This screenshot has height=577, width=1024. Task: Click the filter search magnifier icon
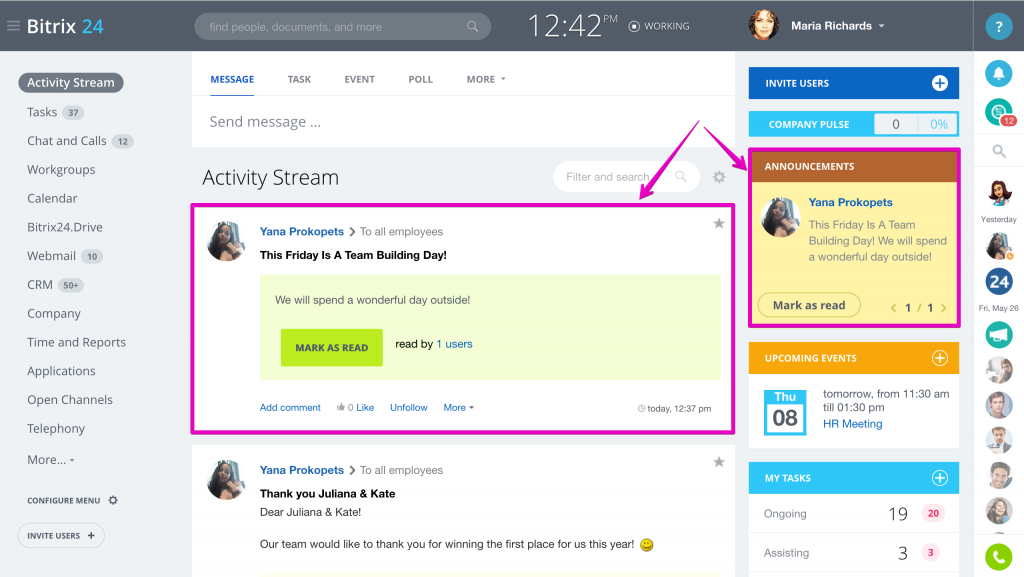click(680, 176)
